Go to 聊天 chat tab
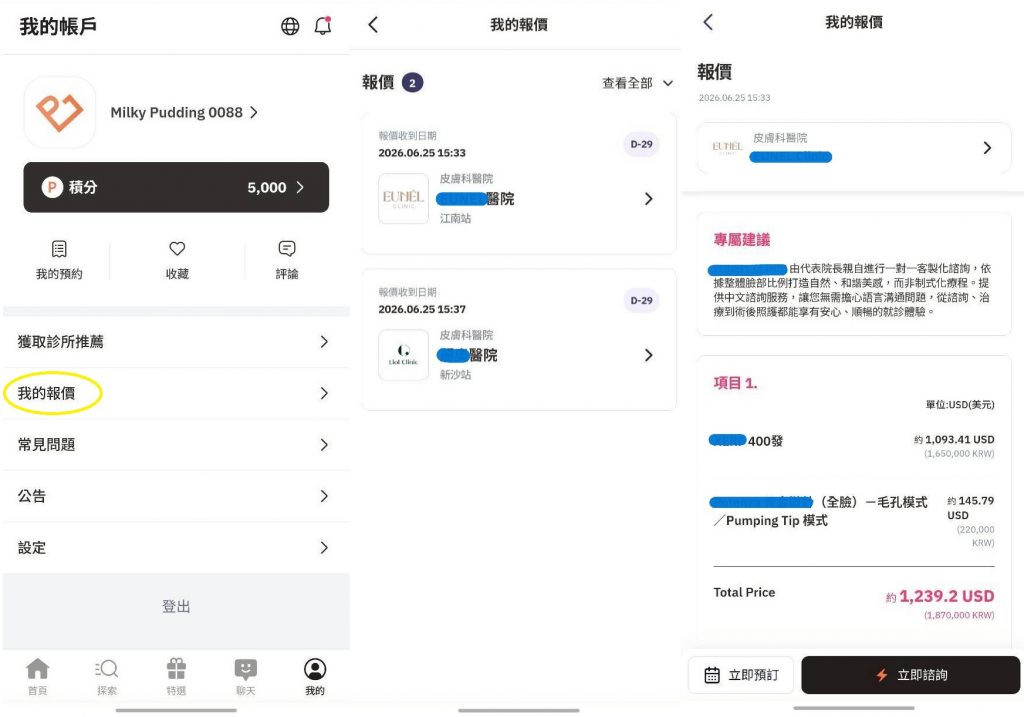This screenshot has height=717, width=1024. (246, 677)
